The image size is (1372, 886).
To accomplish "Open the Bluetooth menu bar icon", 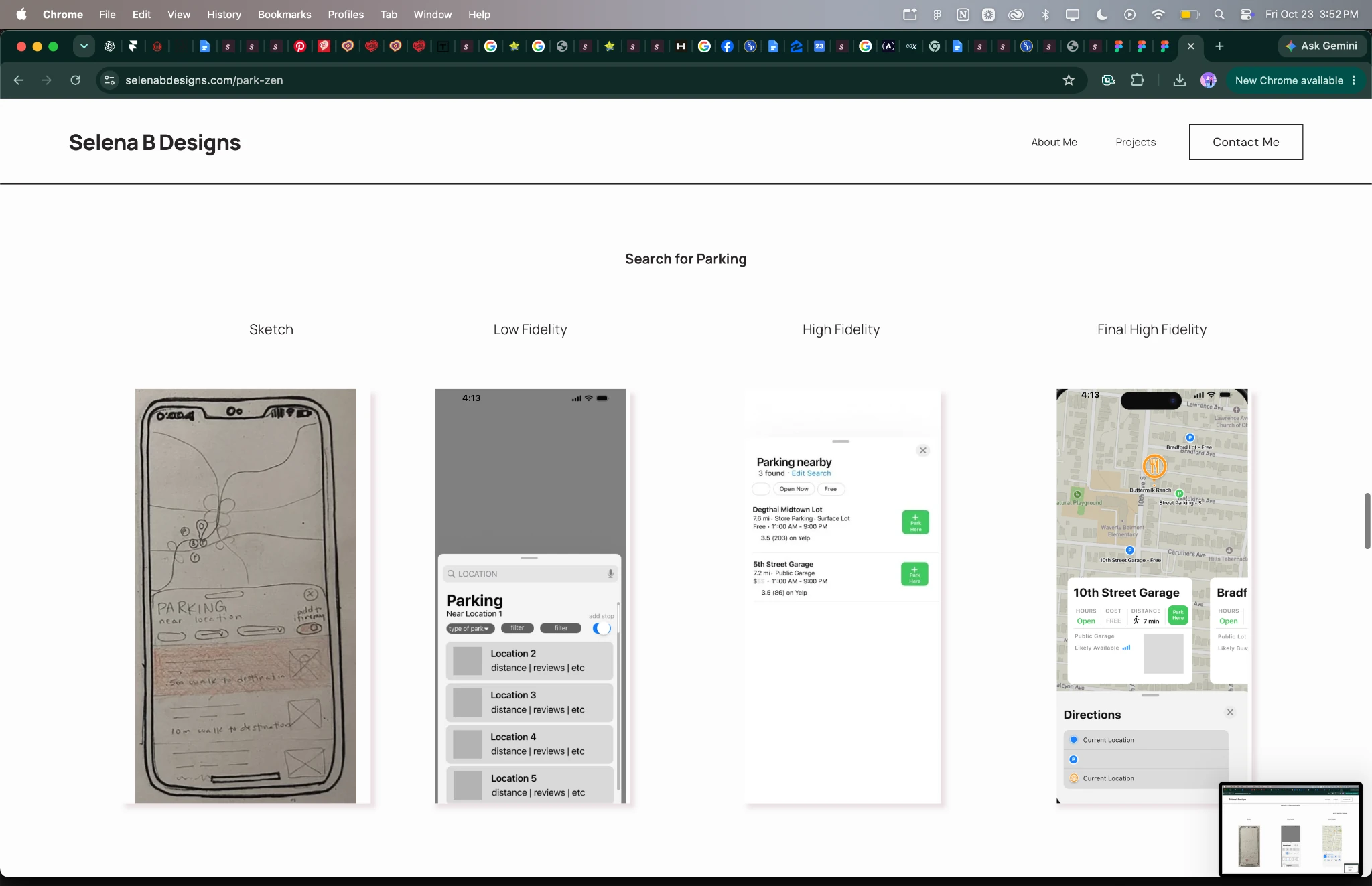I will click(1045, 14).
